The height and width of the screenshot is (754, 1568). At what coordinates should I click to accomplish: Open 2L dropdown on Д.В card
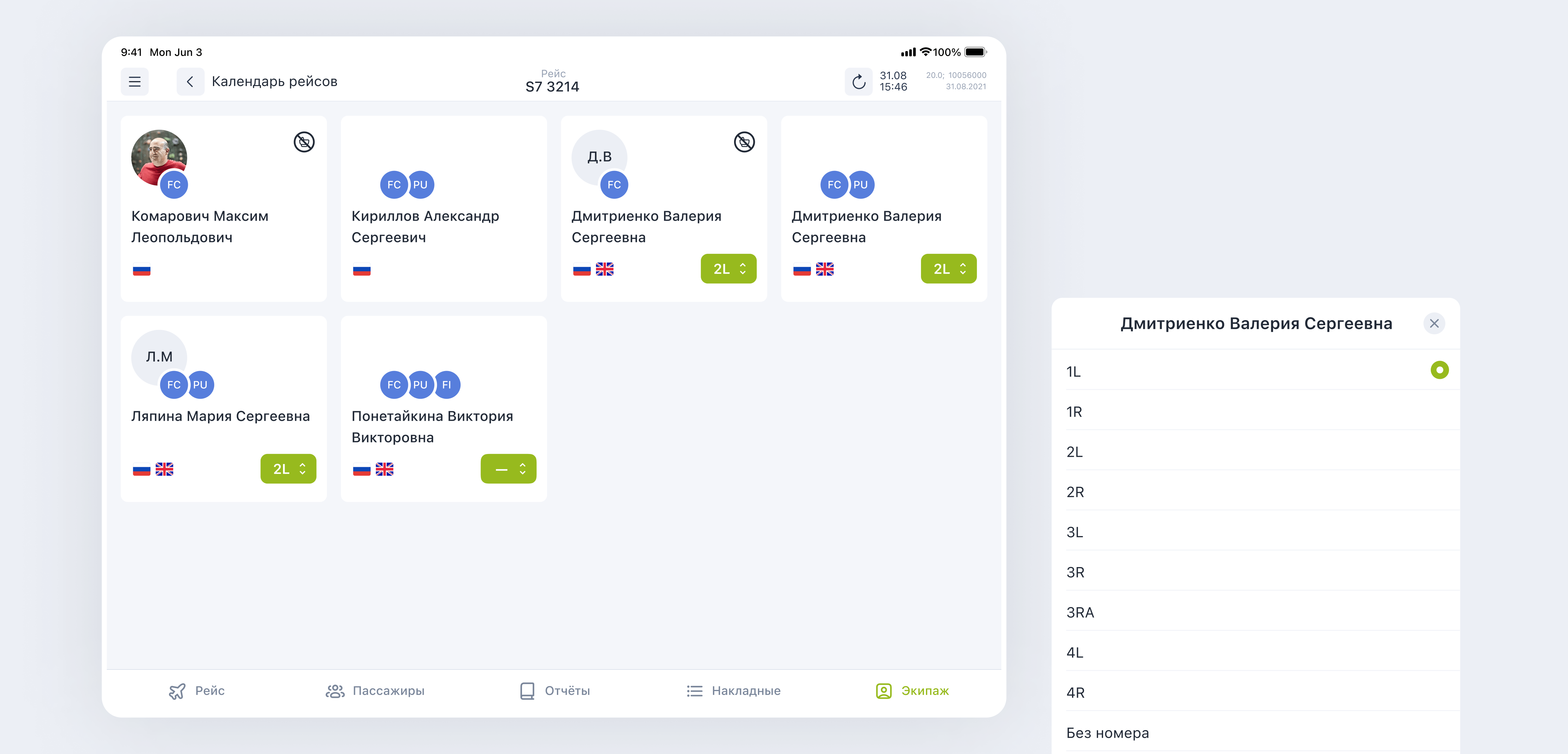pyautogui.click(x=728, y=269)
